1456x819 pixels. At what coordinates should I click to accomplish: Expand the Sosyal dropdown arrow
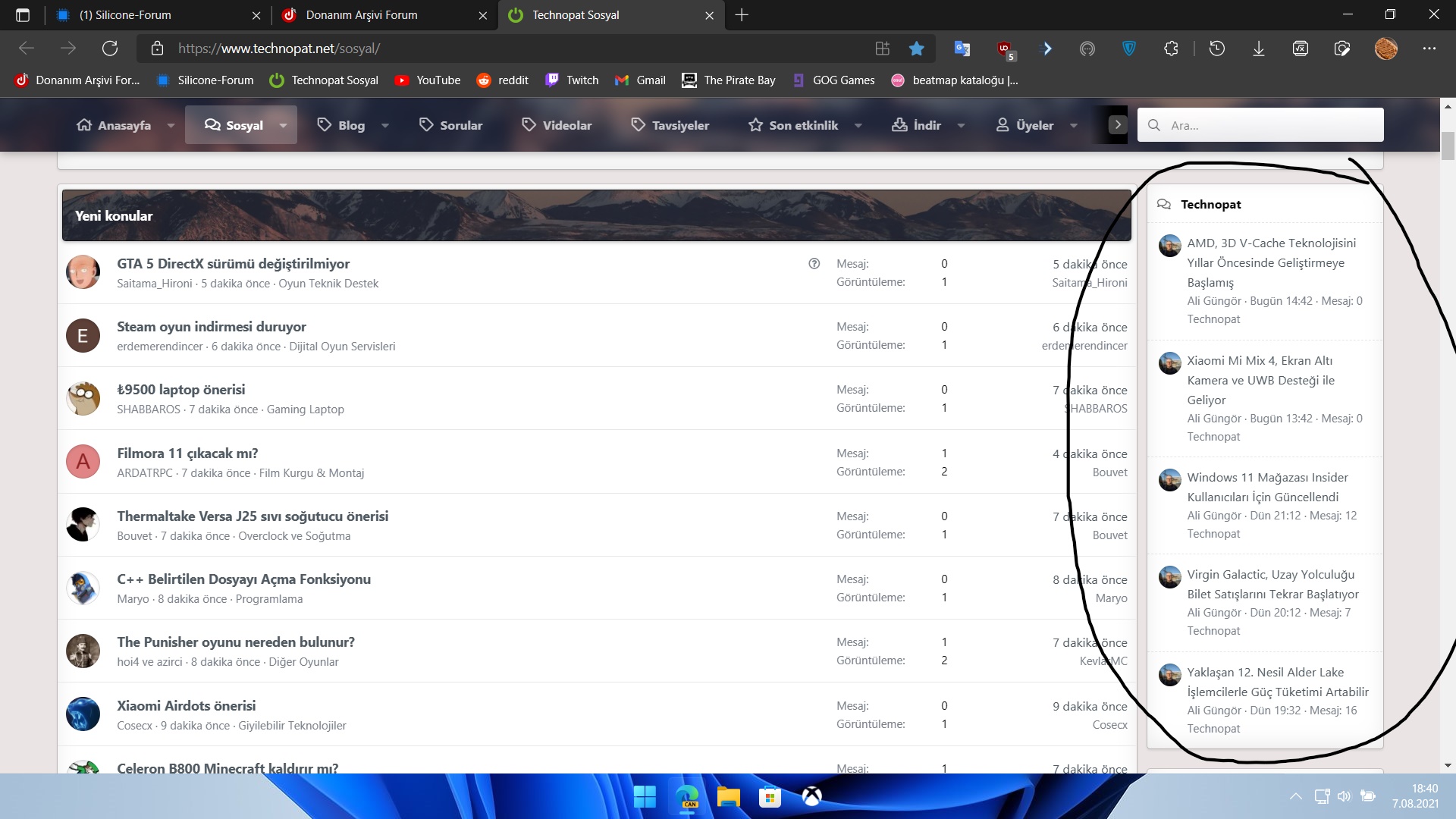[x=283, y=126]
